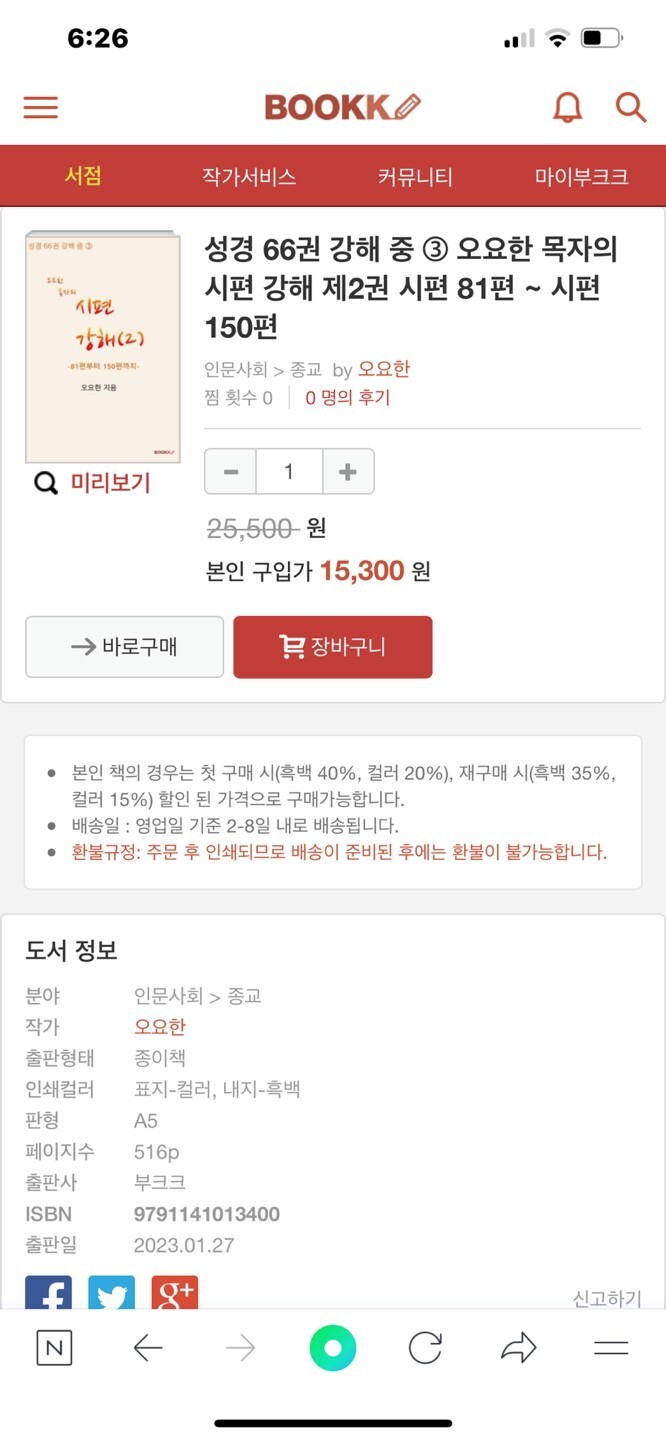Share the book on Twitter
Image resolution: width=666 pixels, height=1440 pixels.
111,1295
